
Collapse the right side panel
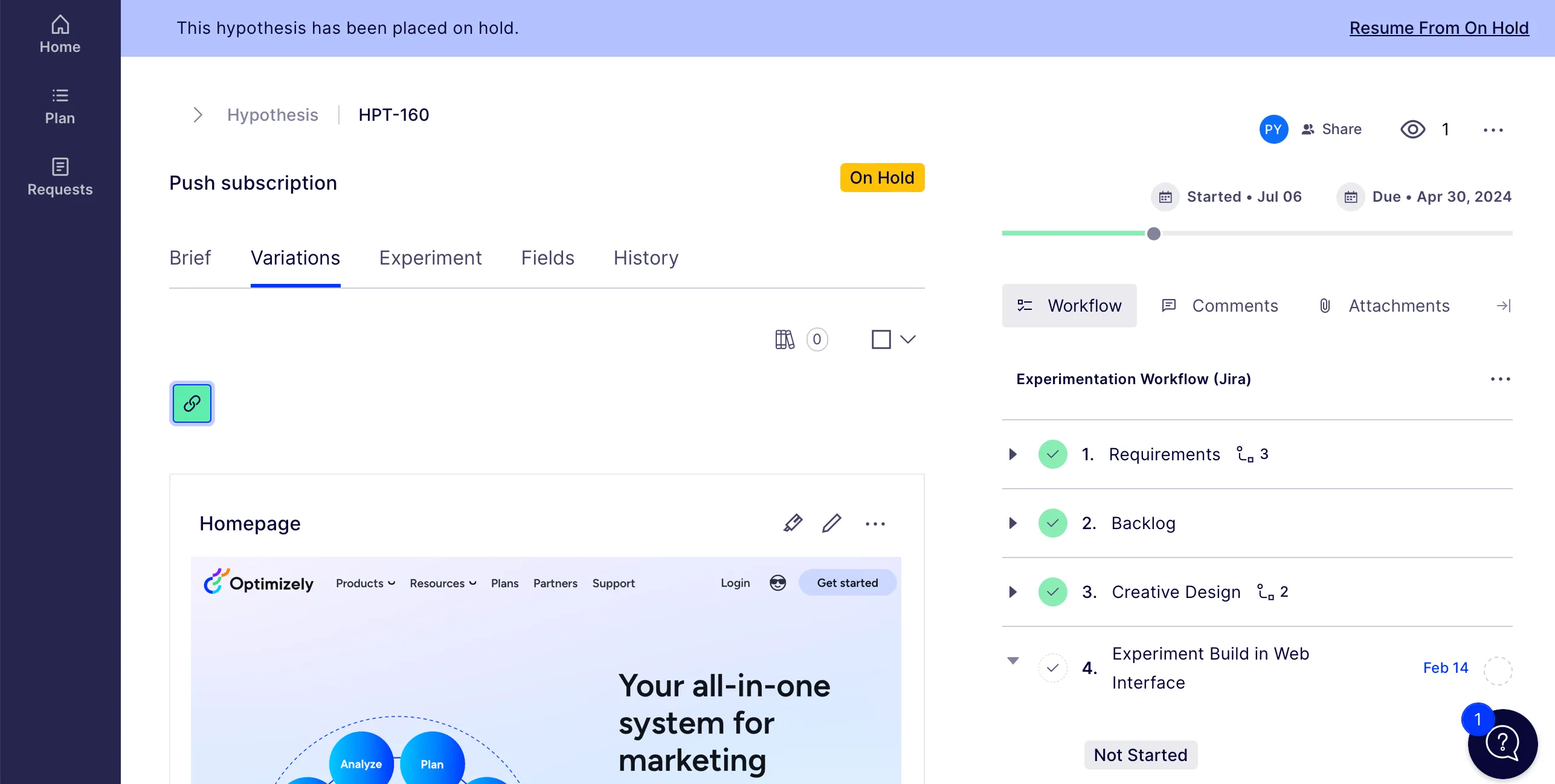[1504, 306]
